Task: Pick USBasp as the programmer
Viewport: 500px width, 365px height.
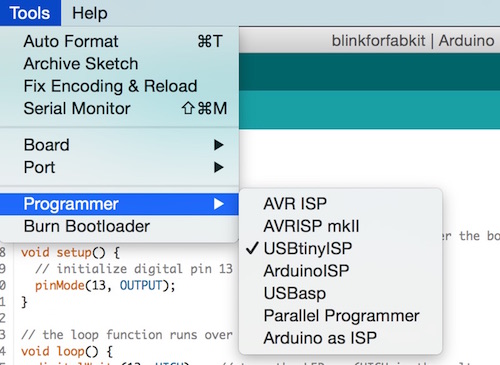Action: point(341,293)
